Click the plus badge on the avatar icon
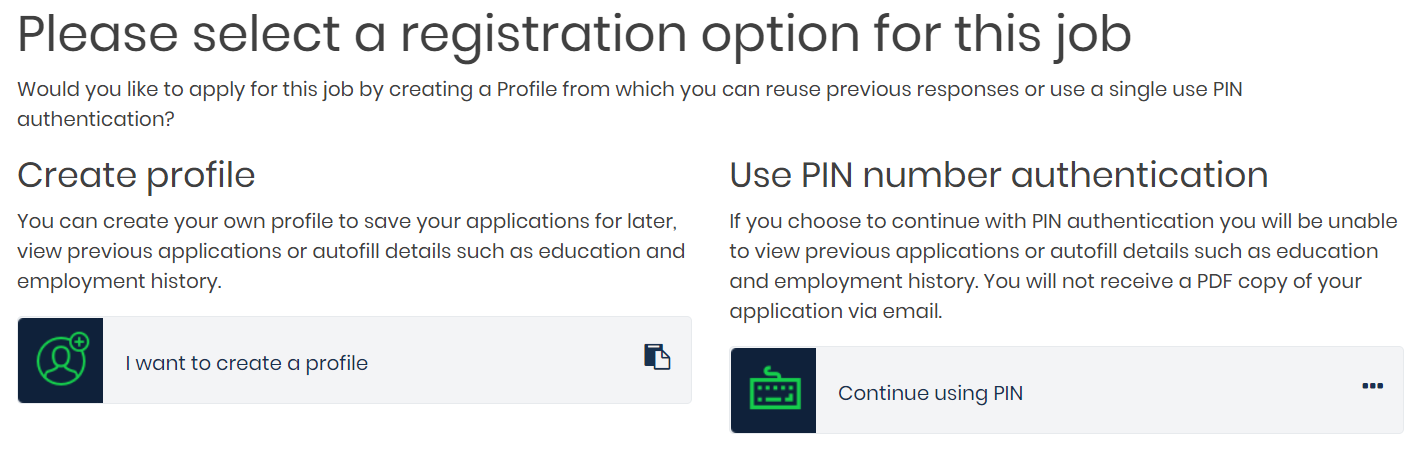The width and height of the screenshot is (1421, 449). pos(80,342)
